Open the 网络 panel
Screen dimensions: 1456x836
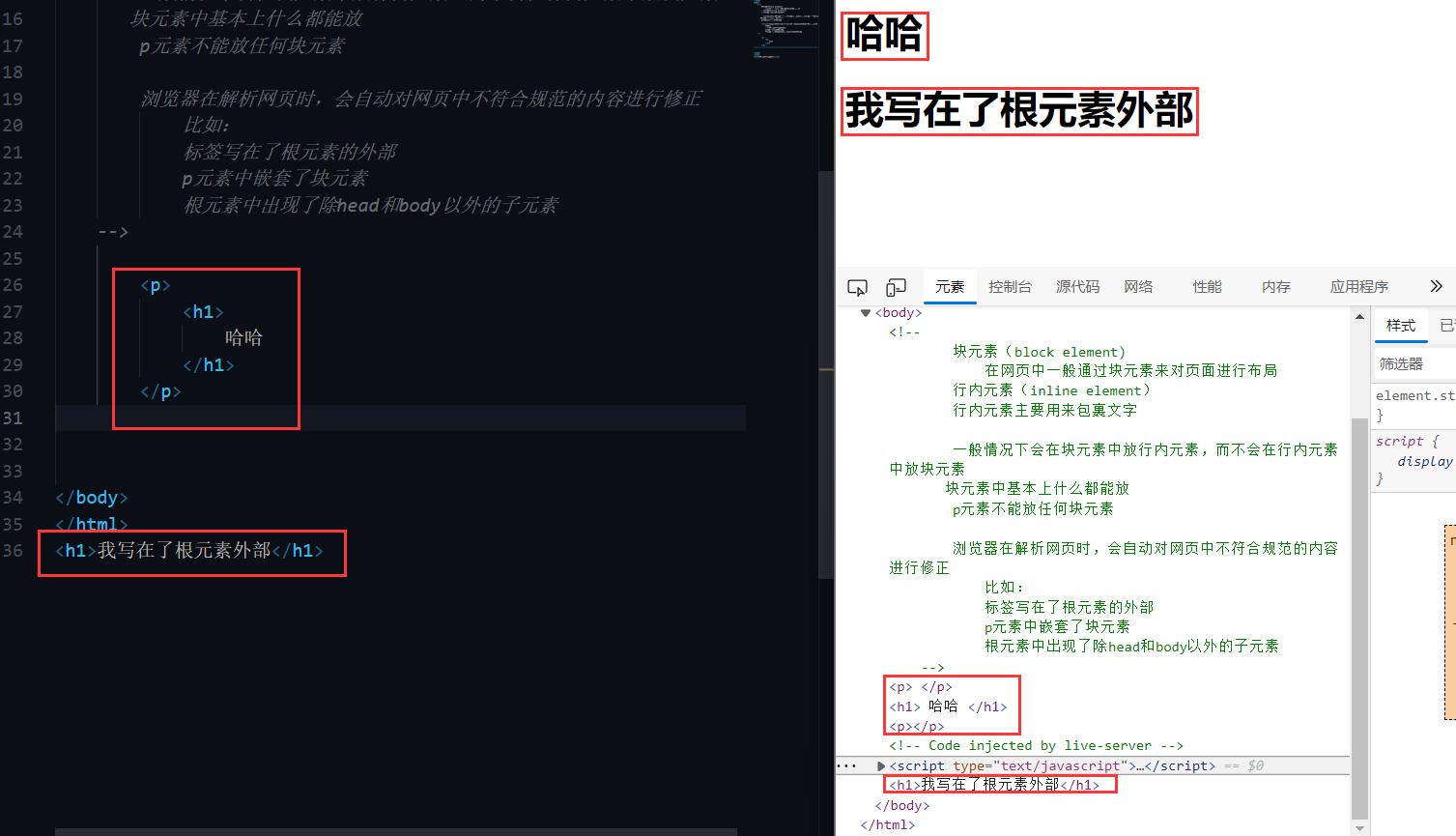coord(1138,286)
